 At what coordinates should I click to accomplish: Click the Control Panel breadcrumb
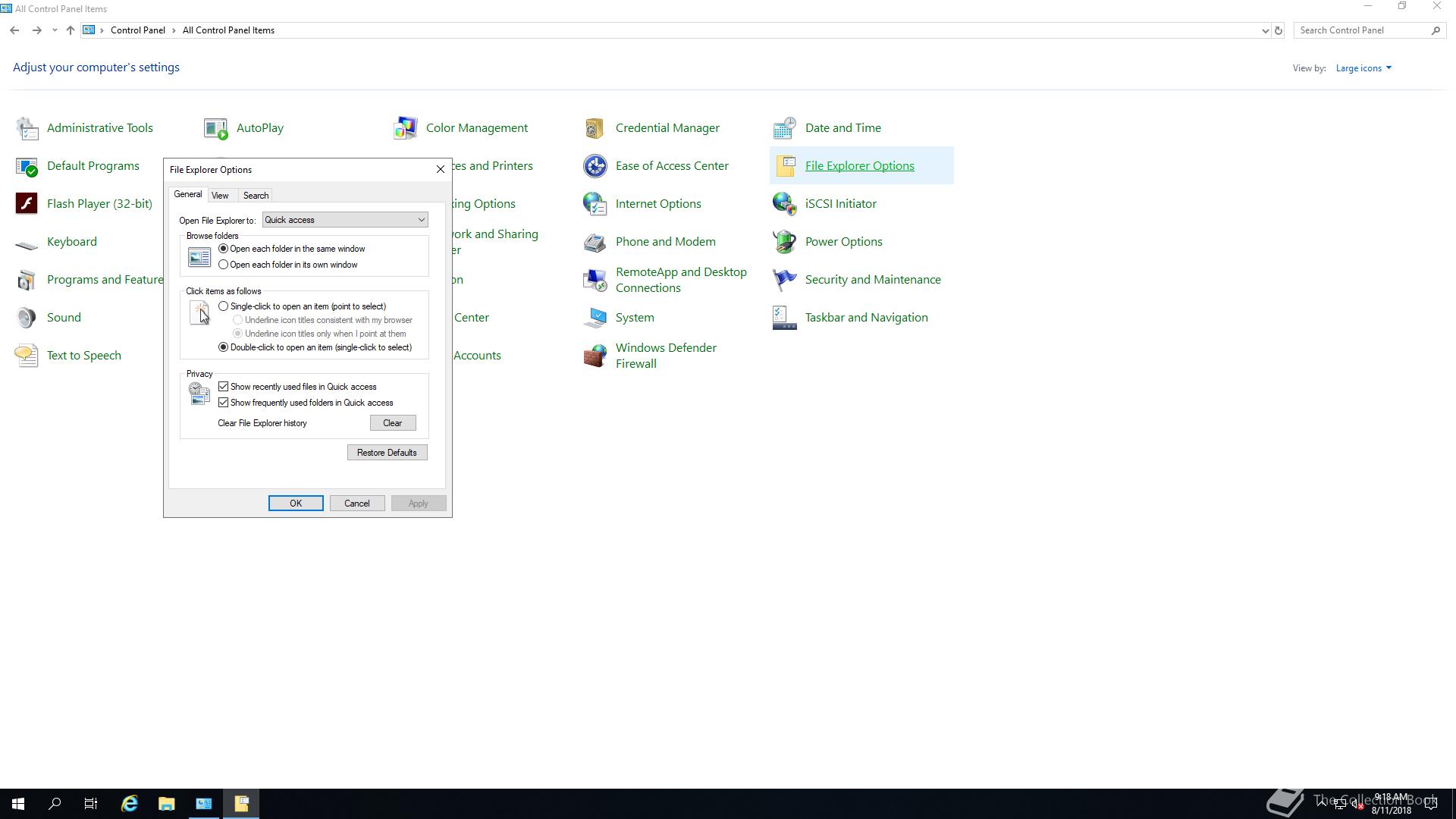tap(137, 30)
